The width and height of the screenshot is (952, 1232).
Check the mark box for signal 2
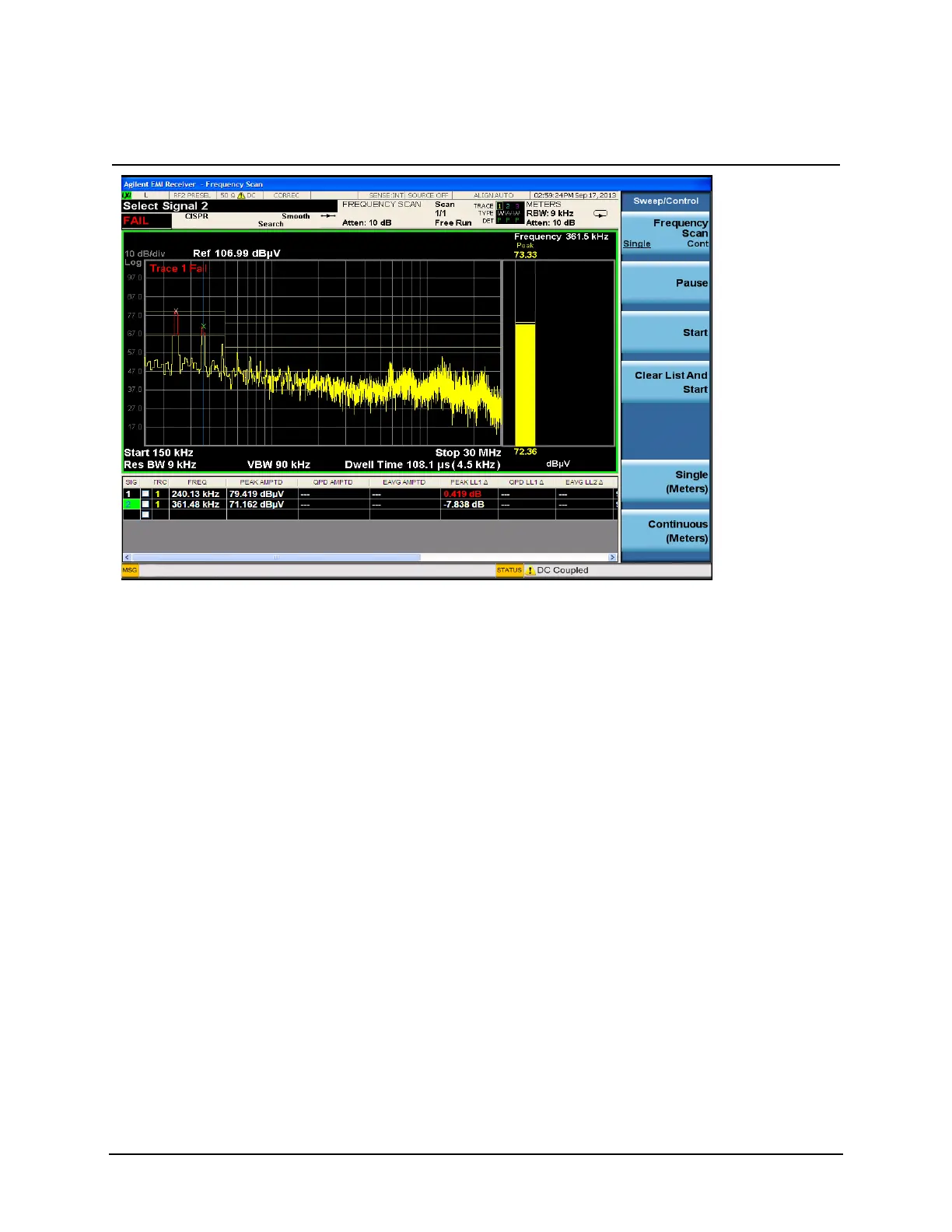pyautogui.click(x=145, y=504)
